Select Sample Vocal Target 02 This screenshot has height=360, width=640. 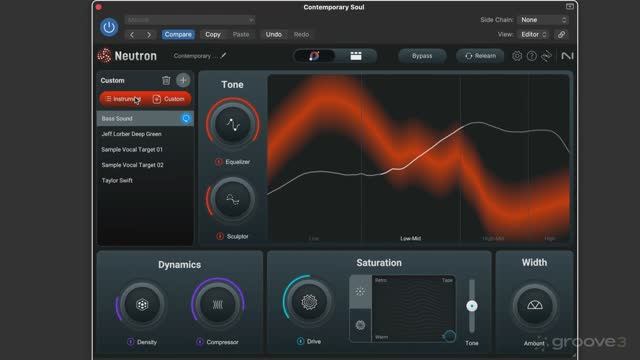[145, 165]
